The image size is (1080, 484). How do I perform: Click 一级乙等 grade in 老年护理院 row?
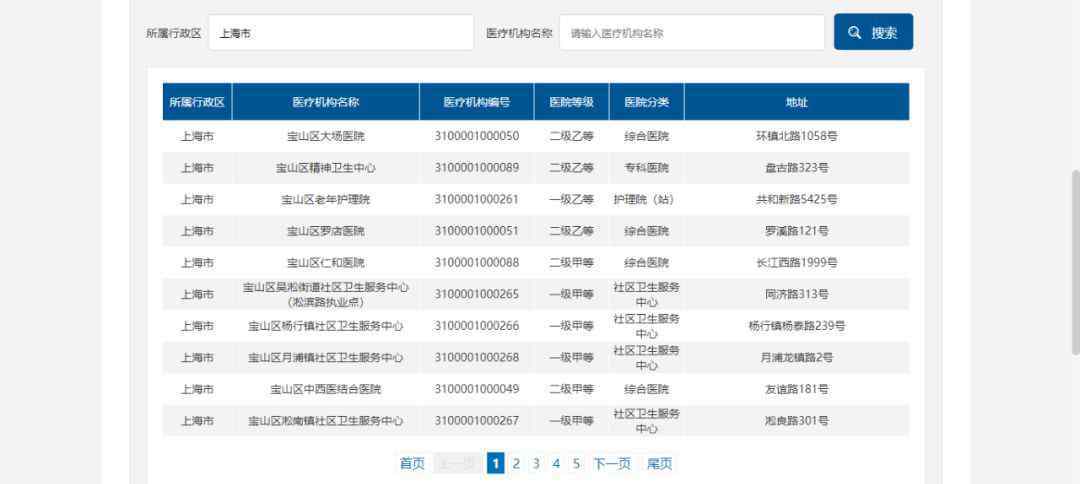point(571,200)
